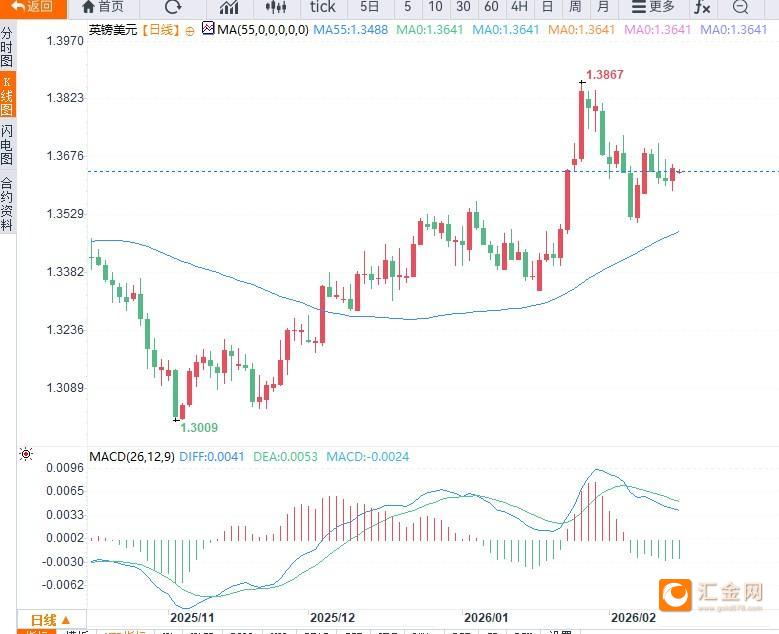
Task: Switch to 分时图 side tab
Action: point(7,47)
